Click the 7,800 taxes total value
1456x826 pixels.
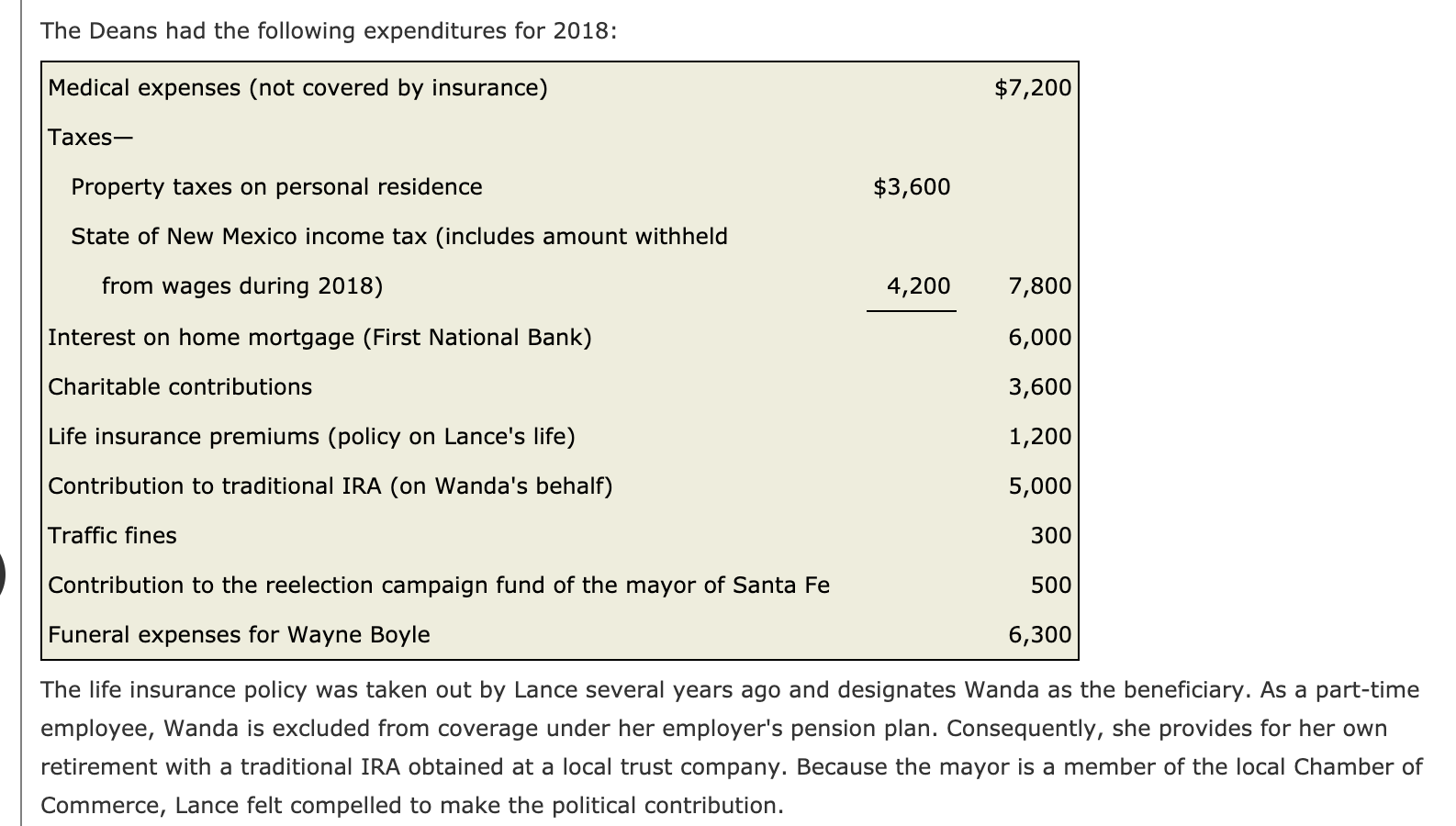(x=1039, y=286)
